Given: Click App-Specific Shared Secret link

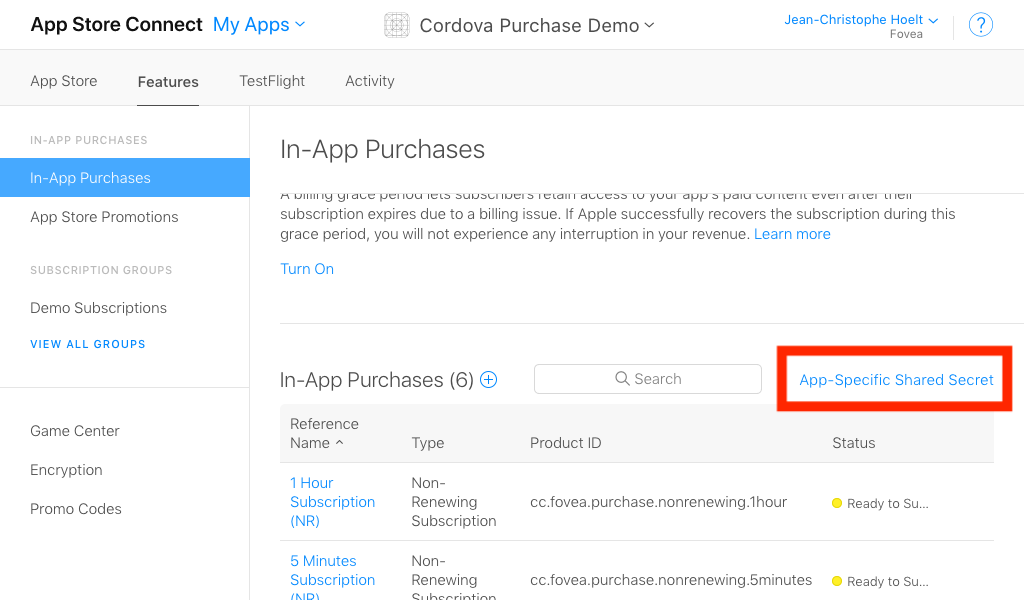Looking at the screenshot, I should point(896,380).
